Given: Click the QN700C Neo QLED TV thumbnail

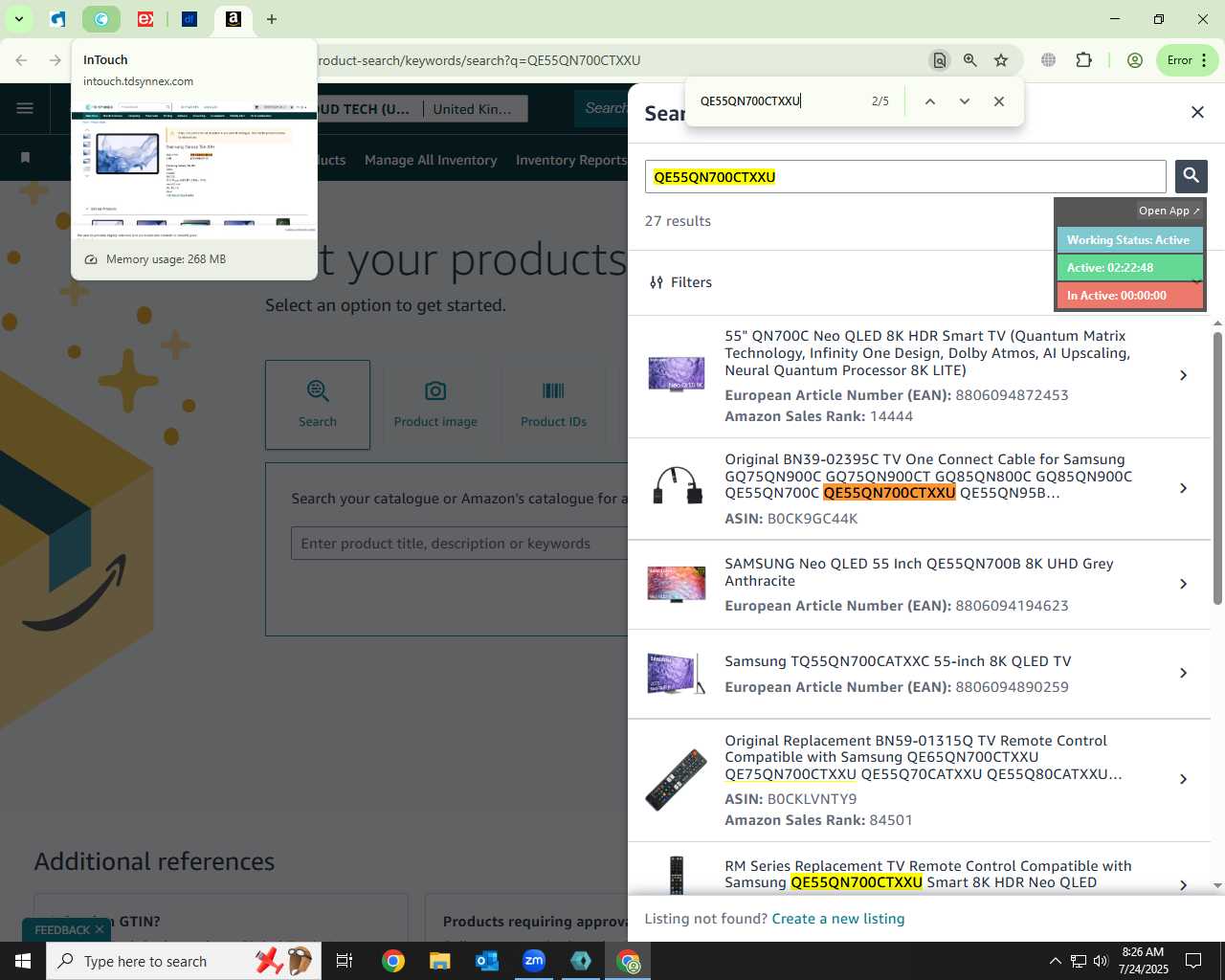Looking at the screenshot, I should coord(677,373).
